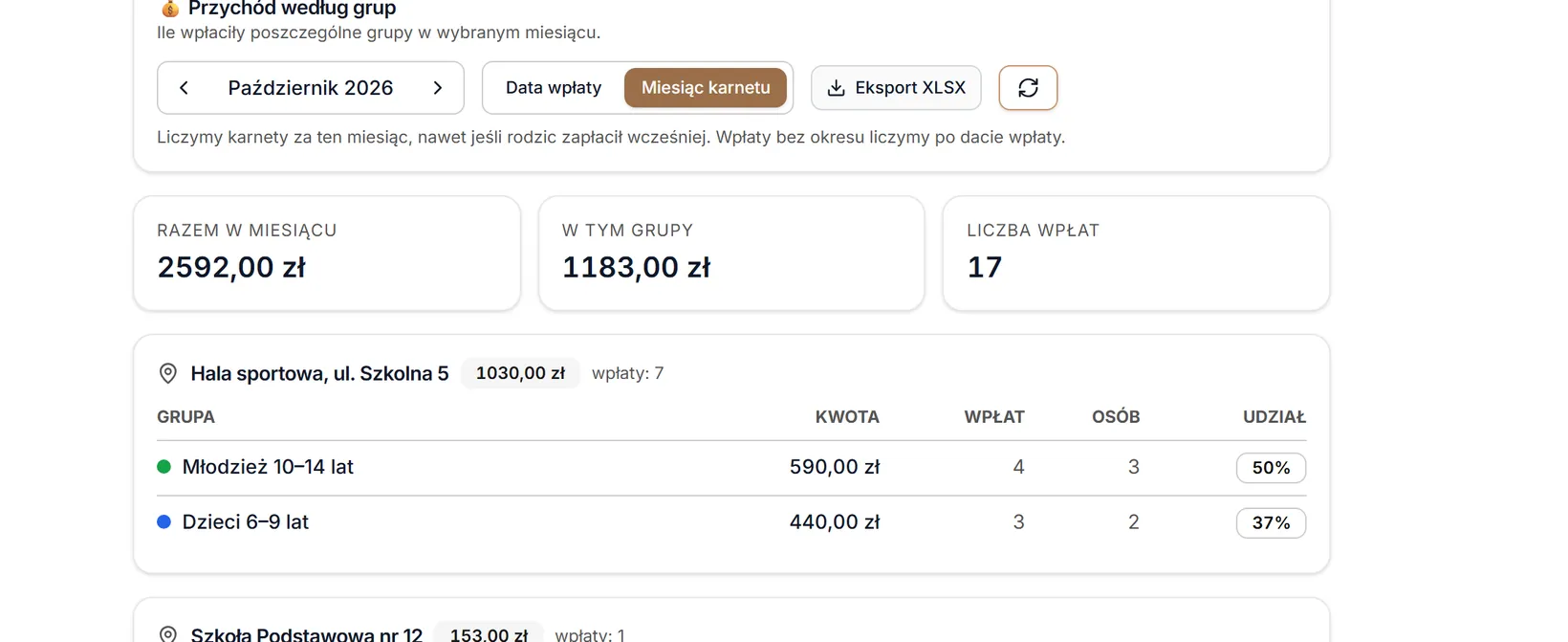This screenshot has width=1568, height=642.
Task: Click the UDZIAŁ column header
Action: click(x=1274, y=417)
